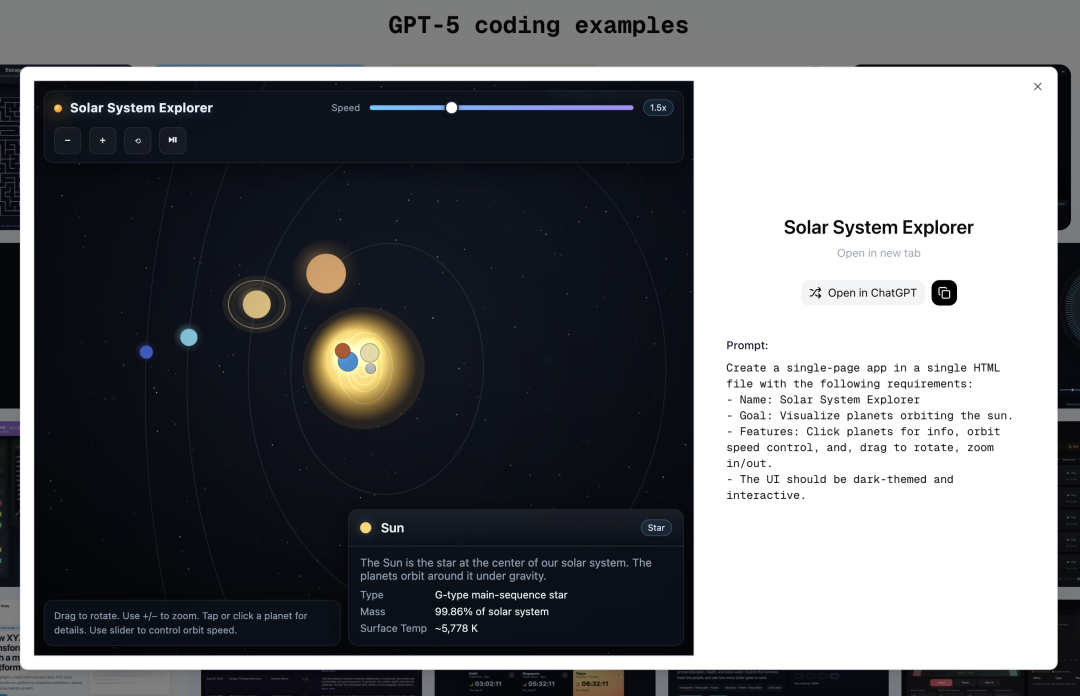Screen dimensions: 1080x696
Task: Select the large orange Jupiter planet
Action: pyautogui.click(x=326, y=274)
